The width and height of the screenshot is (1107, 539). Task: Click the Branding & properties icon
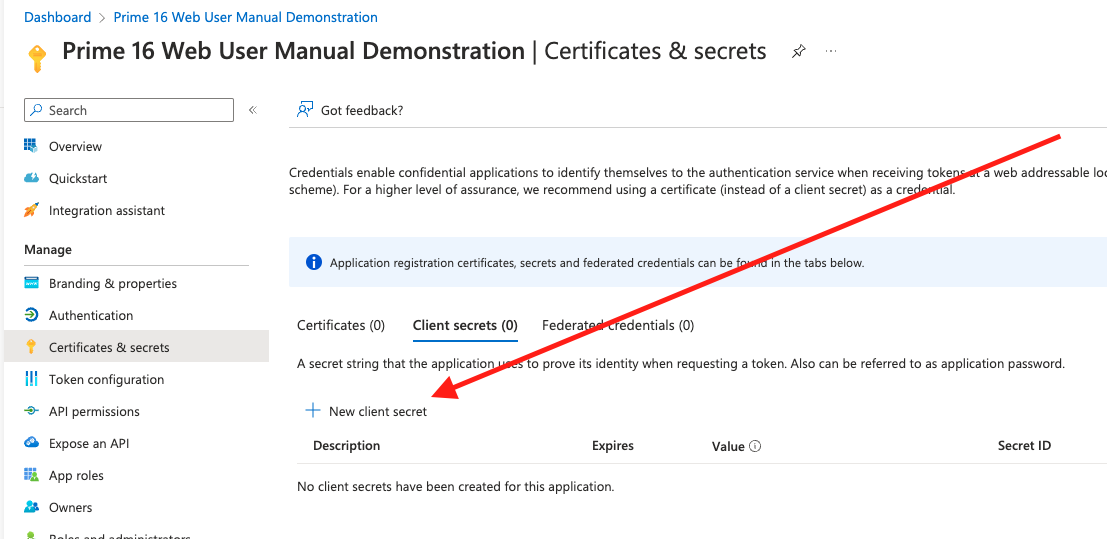tap(30, 283)
